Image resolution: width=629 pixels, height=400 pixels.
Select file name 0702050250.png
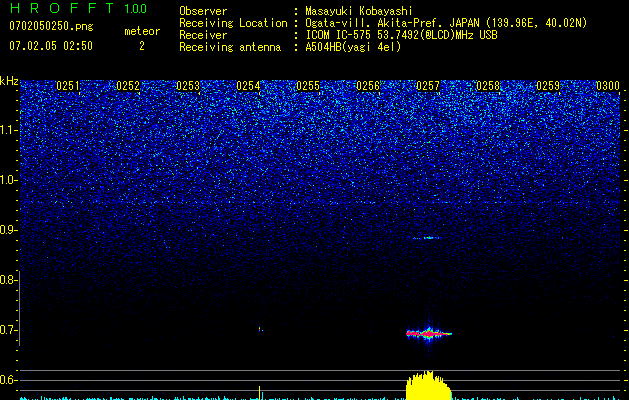point(51,27)
